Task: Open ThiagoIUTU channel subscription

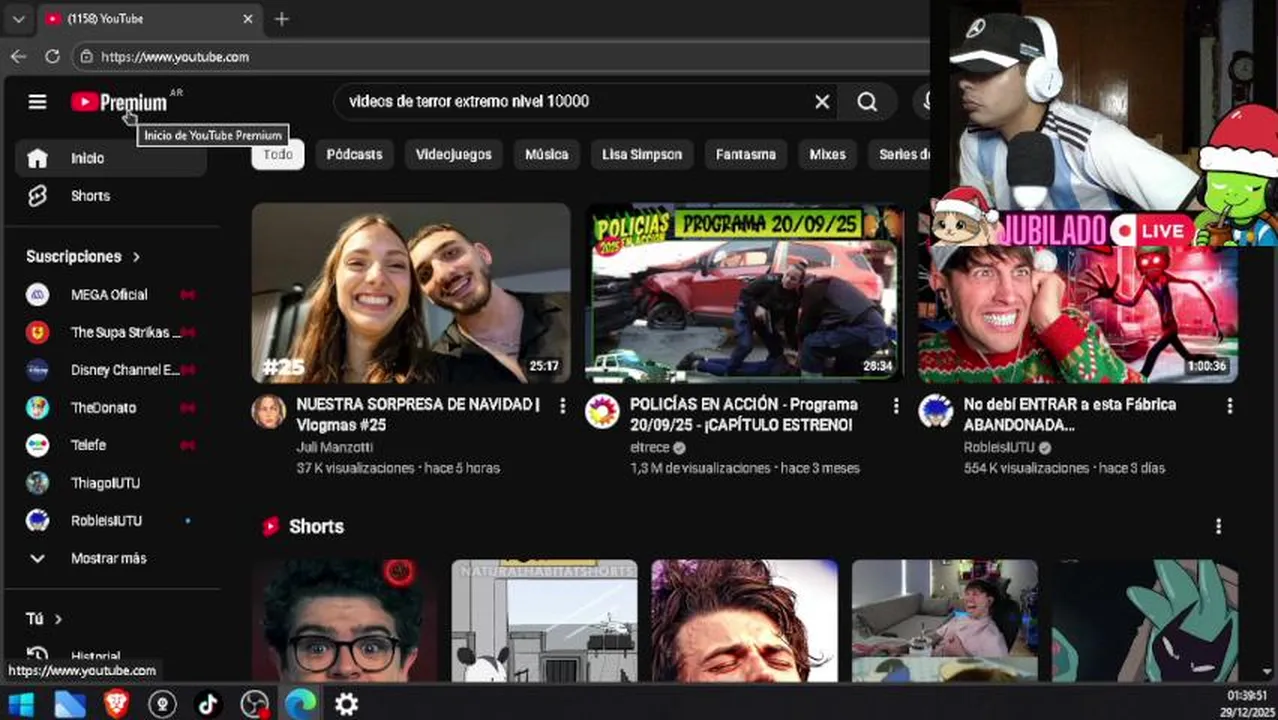Action: (110, 483)
